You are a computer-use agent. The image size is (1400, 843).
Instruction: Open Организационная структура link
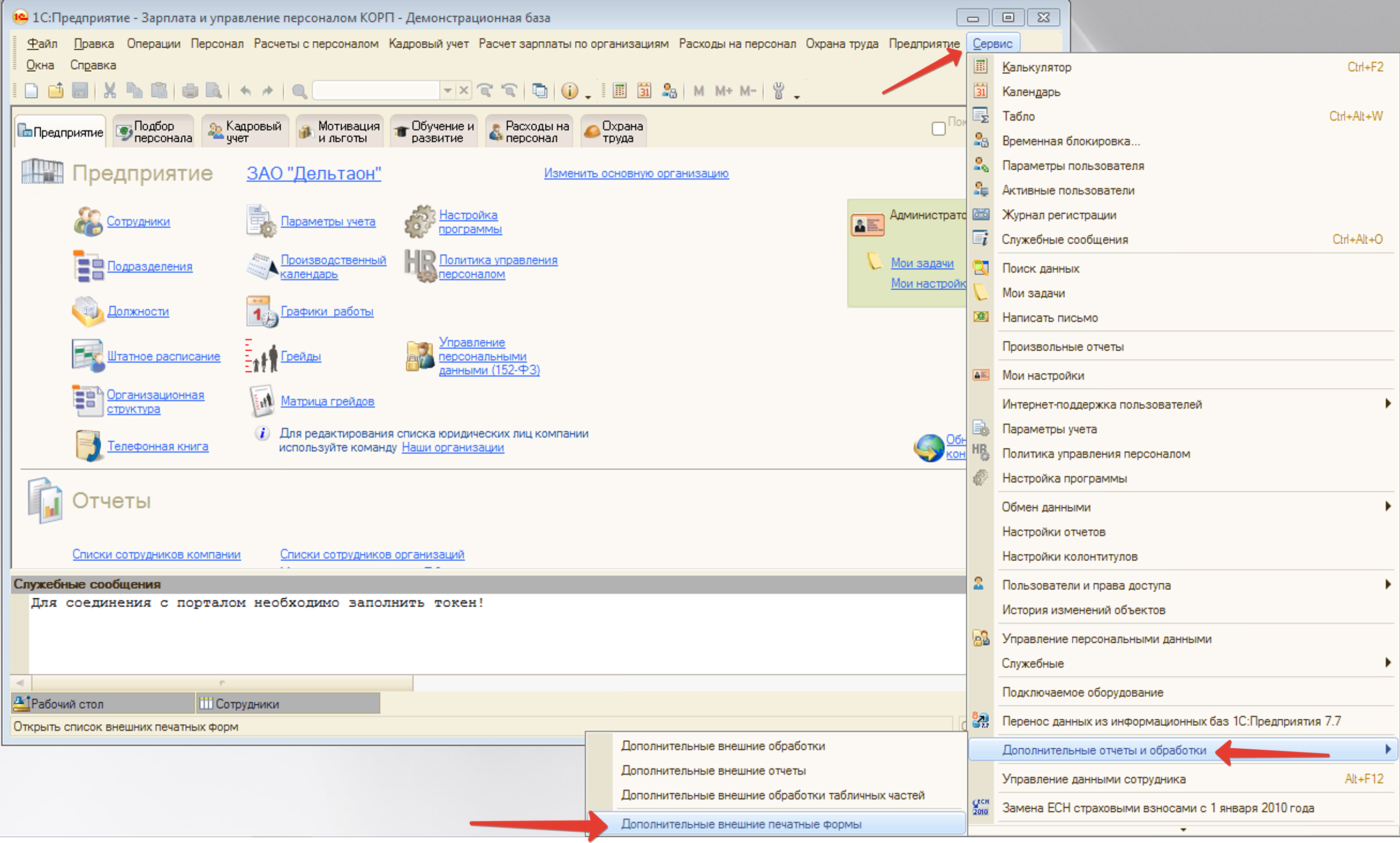(x=155, y=402)
